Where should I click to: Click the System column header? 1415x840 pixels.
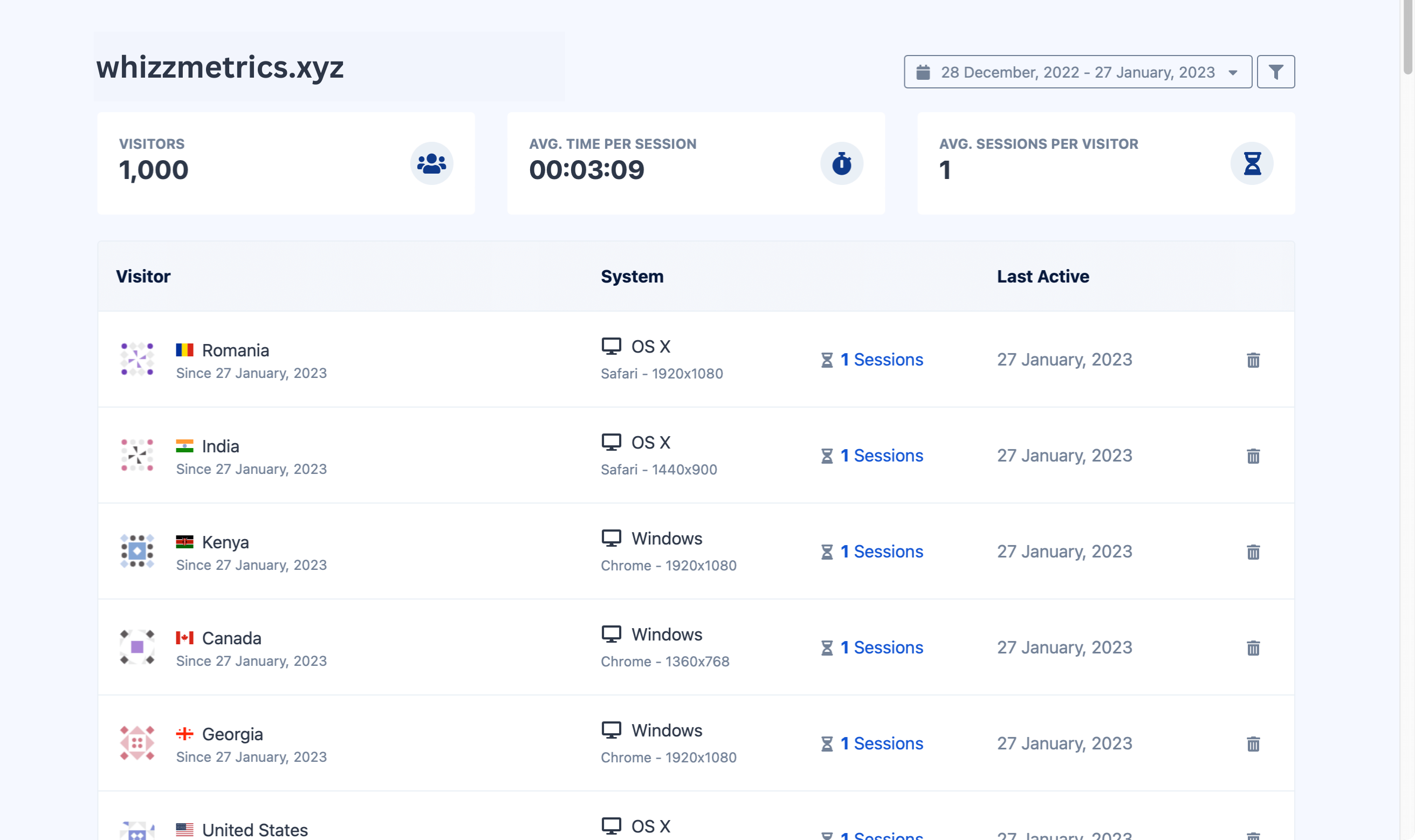[x=632, y=276]
